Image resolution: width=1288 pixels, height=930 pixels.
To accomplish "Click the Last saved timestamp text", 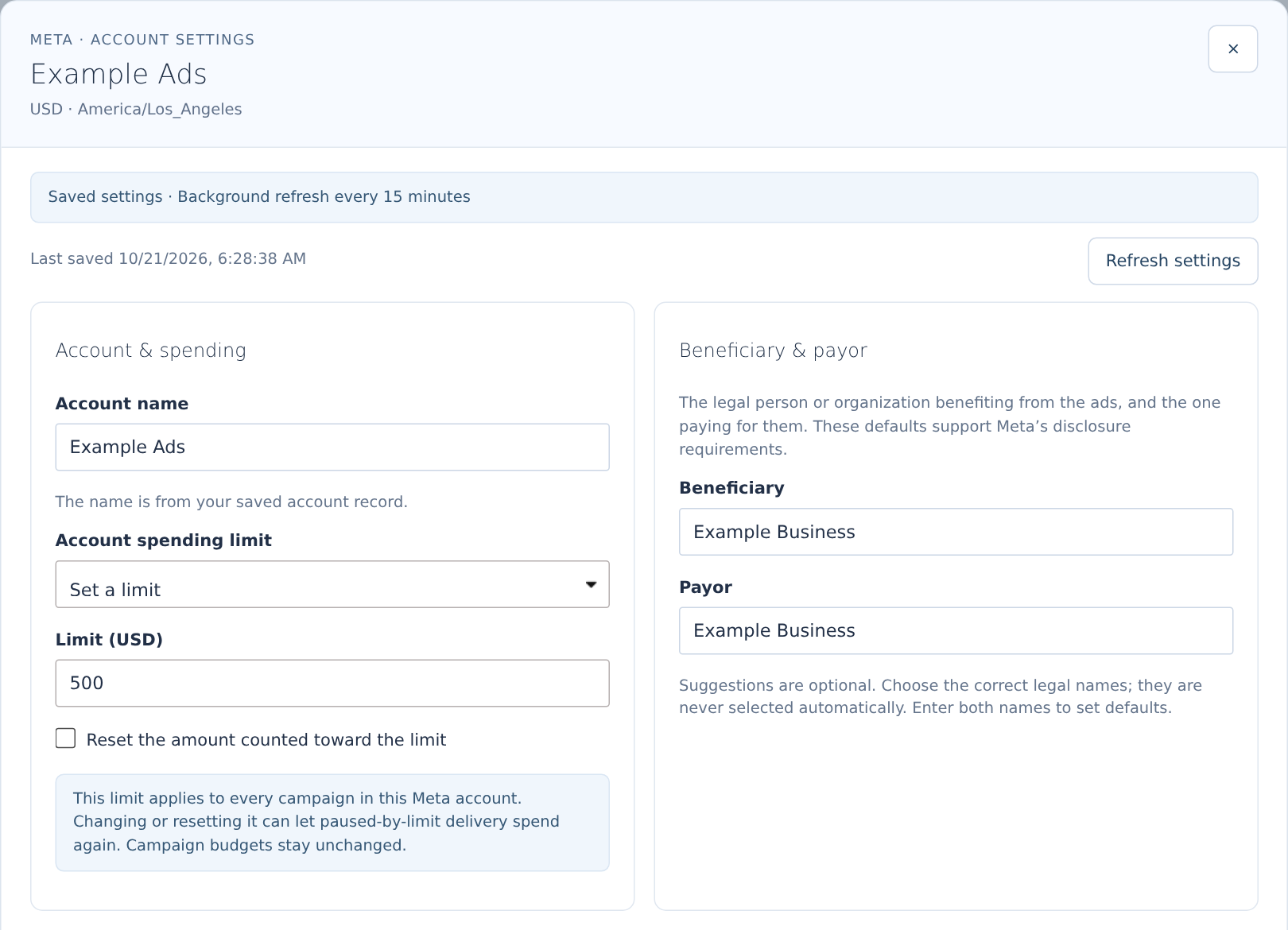I will [x=168, y=258].
